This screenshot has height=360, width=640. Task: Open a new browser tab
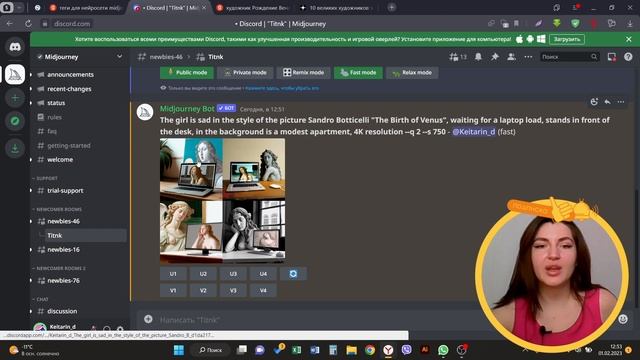tap(391, 7)
